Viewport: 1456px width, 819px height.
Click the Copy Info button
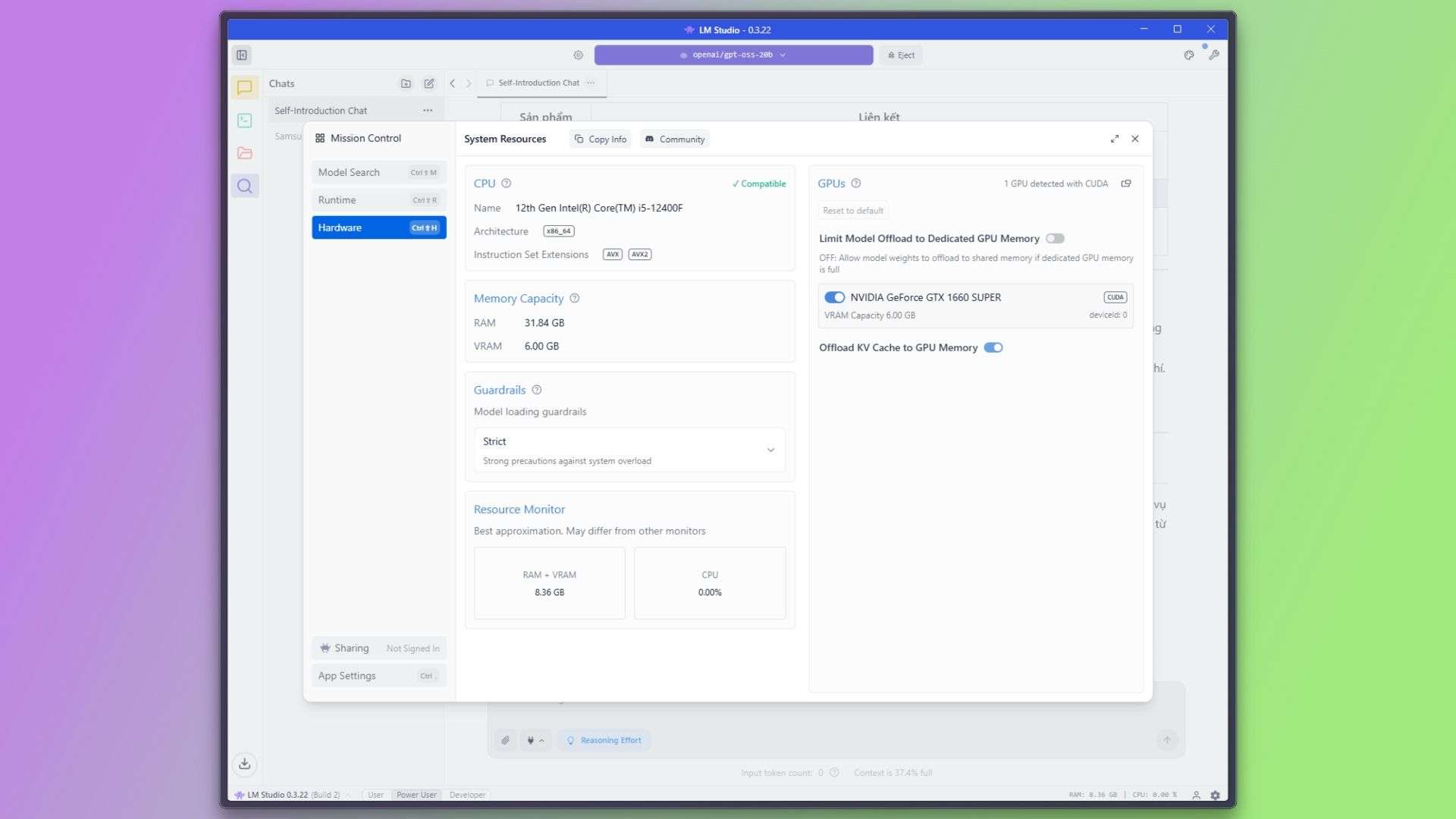601,139
